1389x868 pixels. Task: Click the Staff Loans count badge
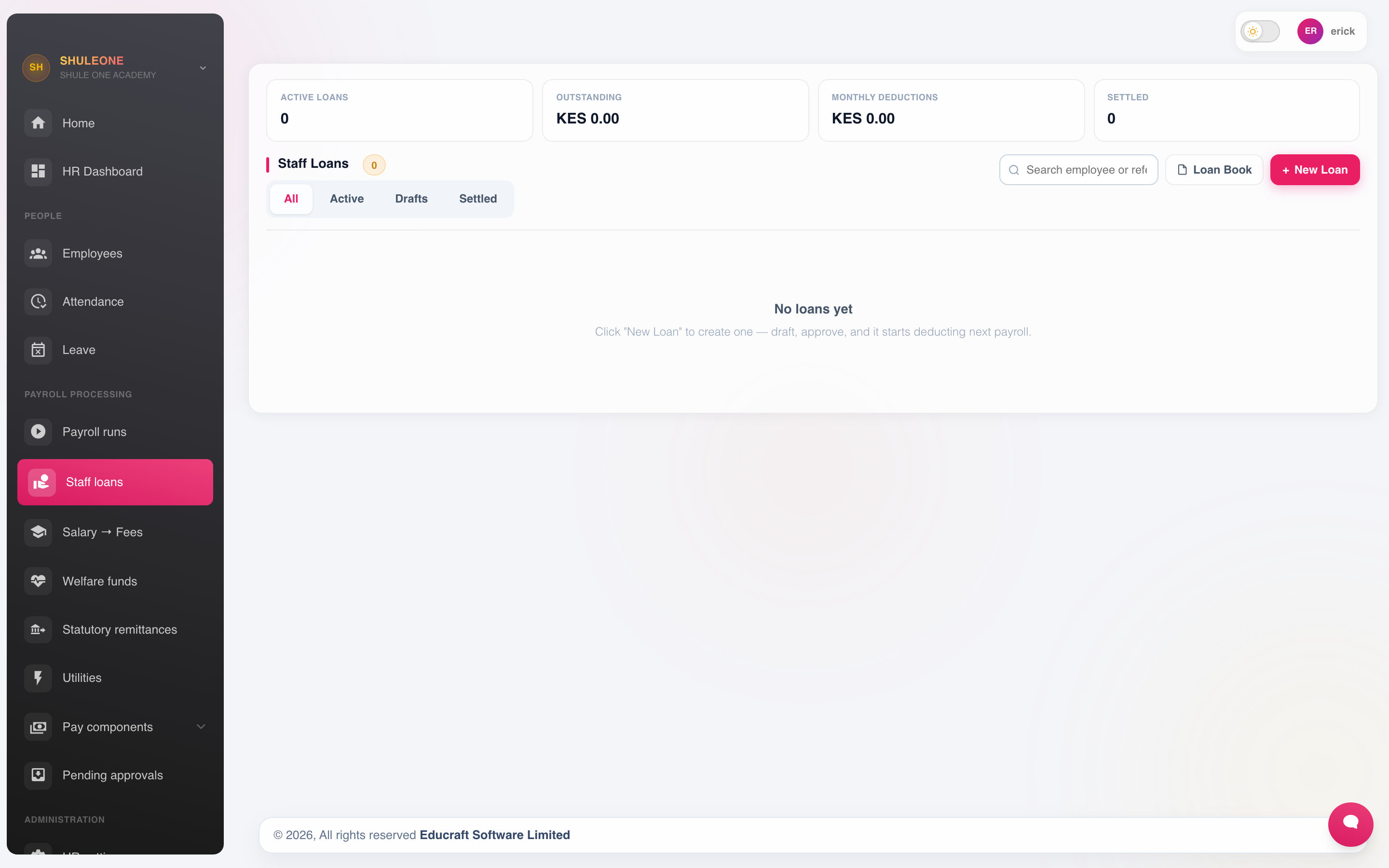(x=374, y=165)
